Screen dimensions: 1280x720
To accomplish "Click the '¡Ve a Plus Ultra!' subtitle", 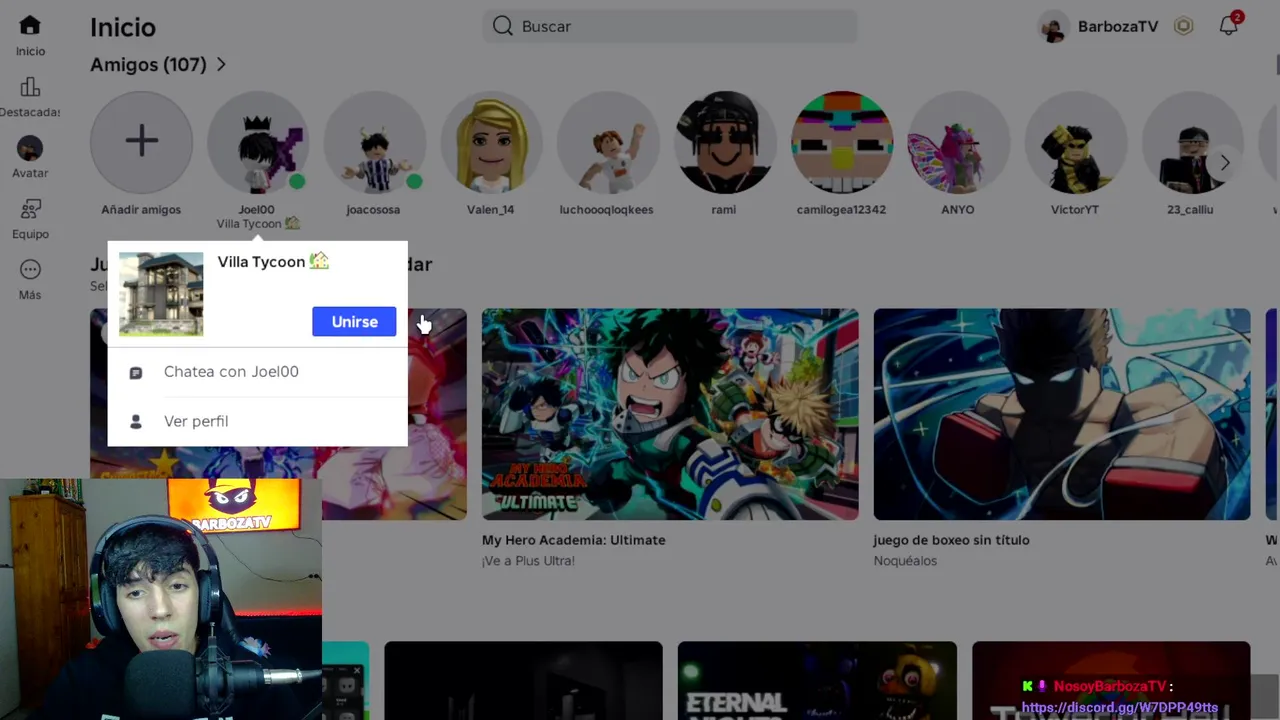I will (528, 561).
